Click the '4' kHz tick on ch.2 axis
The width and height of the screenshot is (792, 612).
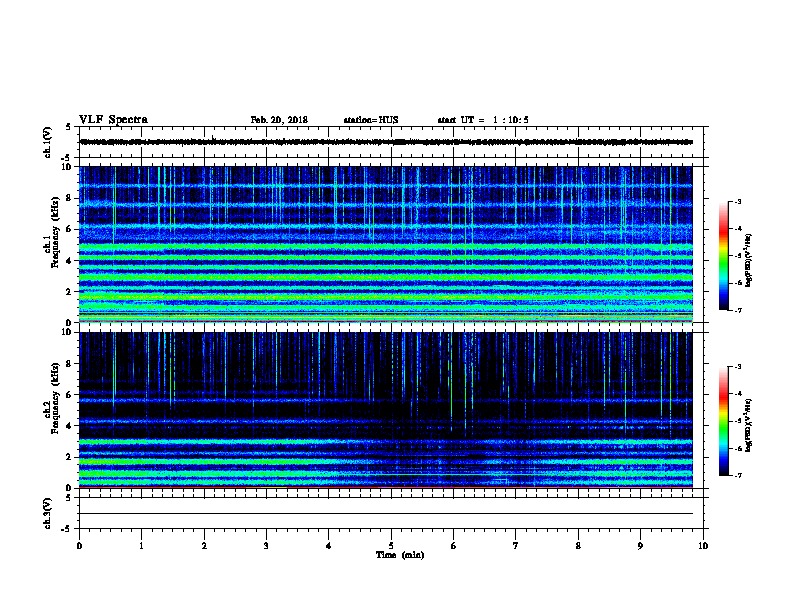pos(69,426)
